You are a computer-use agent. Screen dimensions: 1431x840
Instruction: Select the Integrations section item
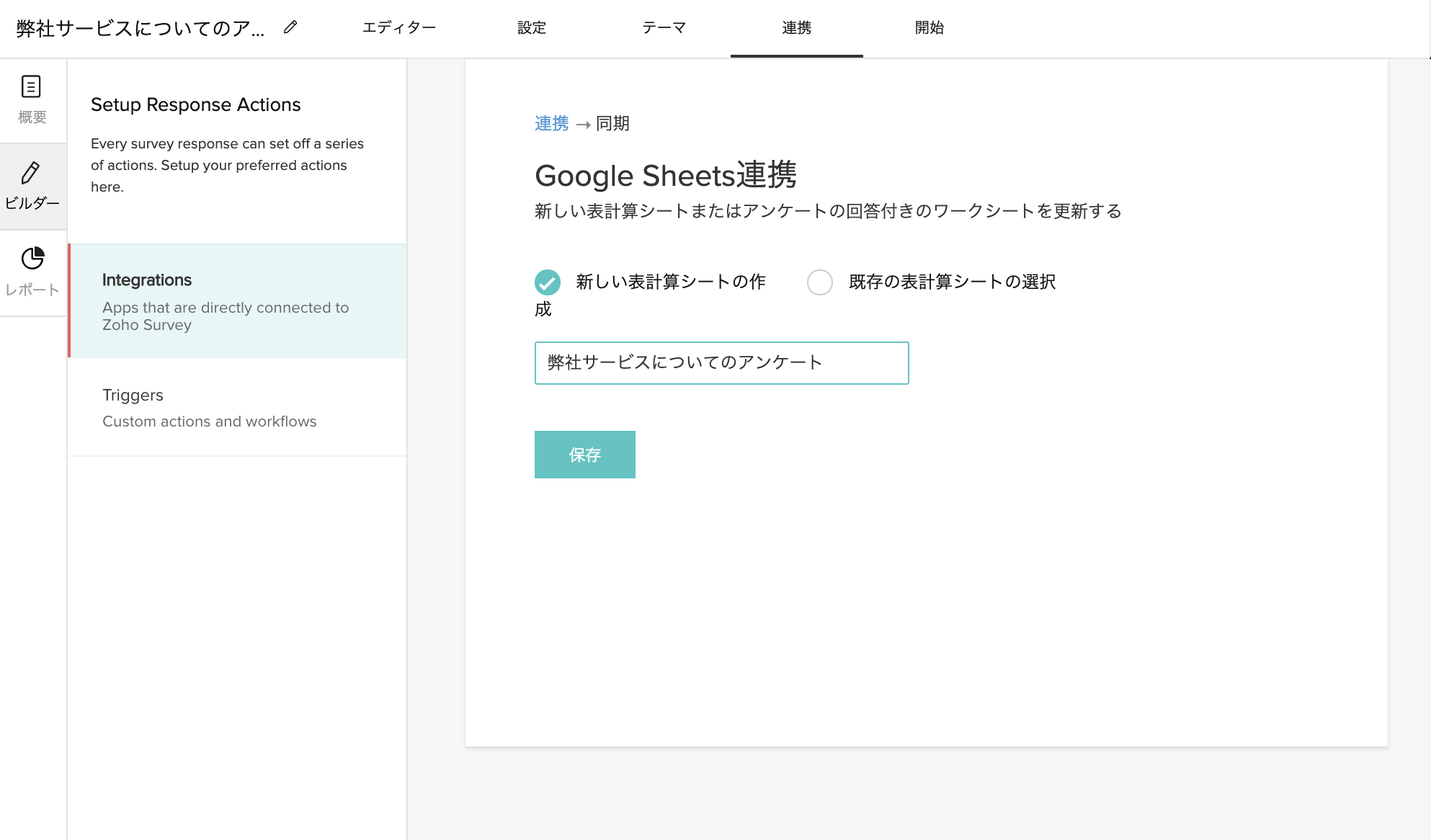pyautogui.click(x=238, y=301)
